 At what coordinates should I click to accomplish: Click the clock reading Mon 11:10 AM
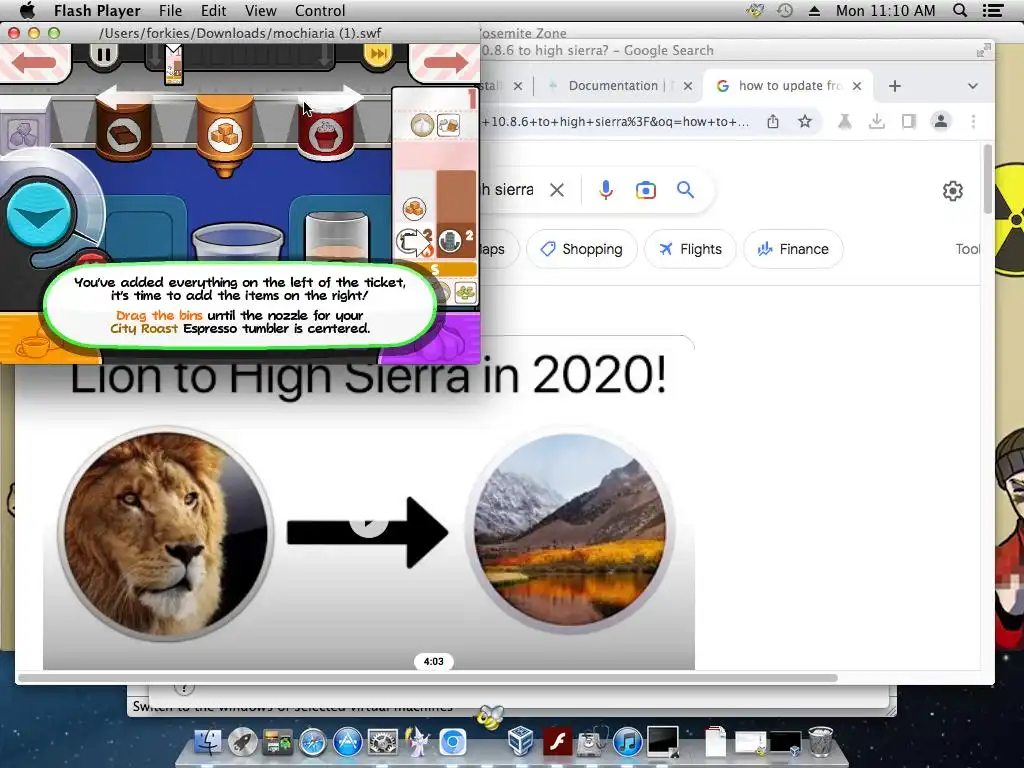[x=886, y=10]
